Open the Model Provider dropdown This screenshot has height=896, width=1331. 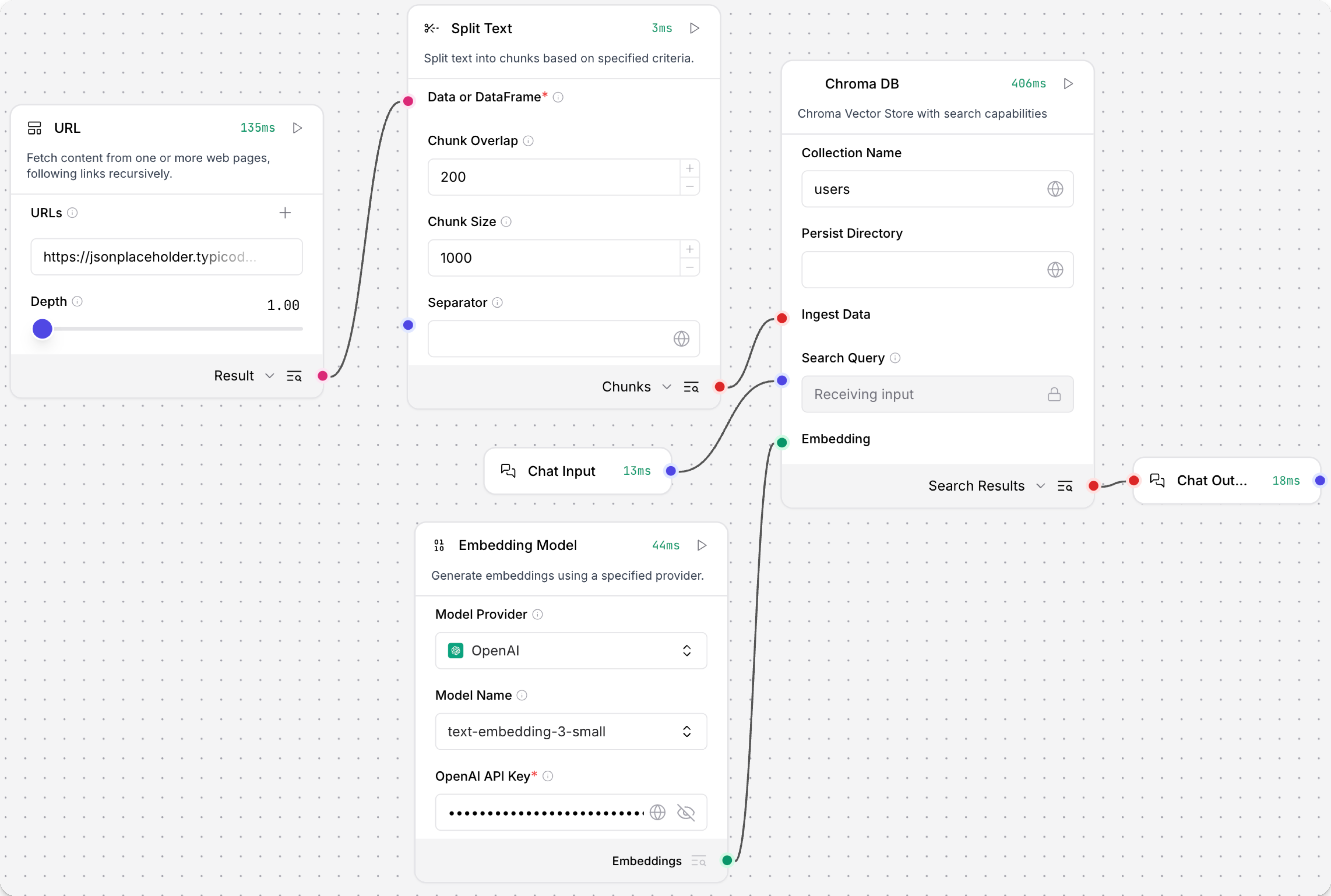click(571, 650)
